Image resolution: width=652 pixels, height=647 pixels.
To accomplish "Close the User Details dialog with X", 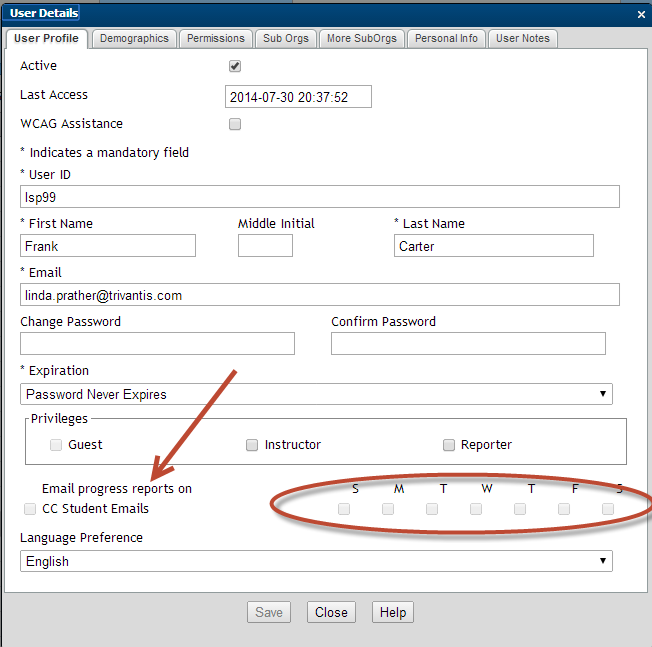I will tap(641, 14).
